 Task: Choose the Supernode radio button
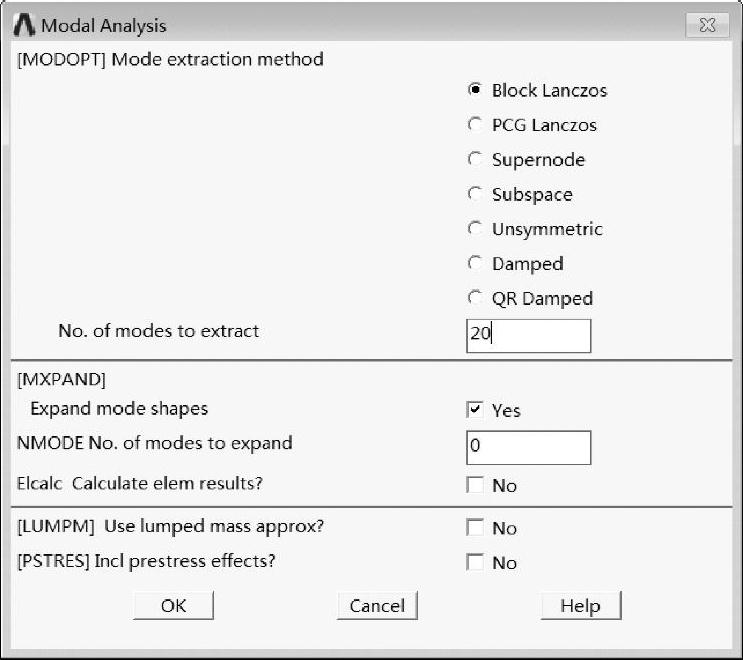tap(475, 159)
